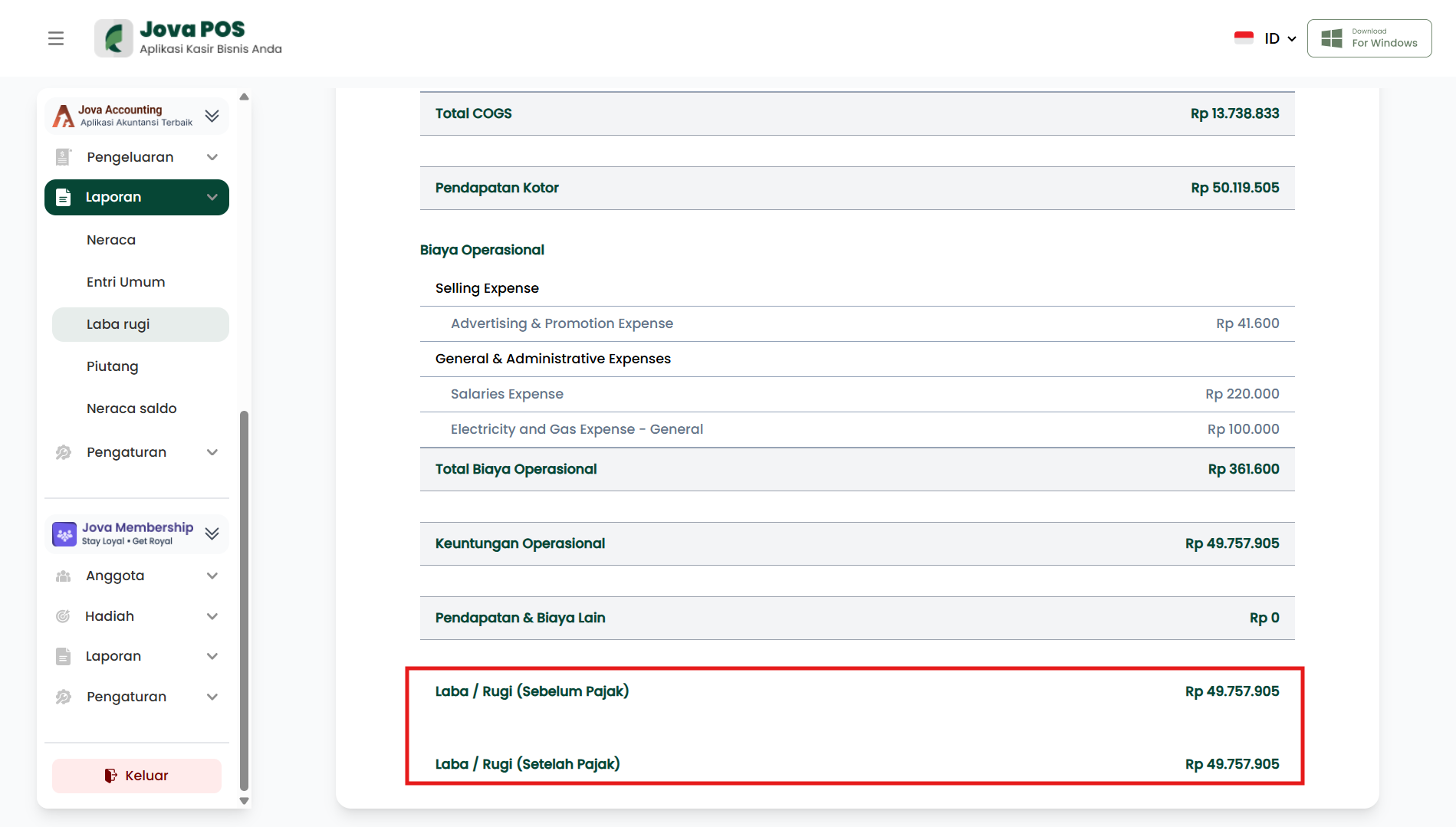
Task: Go to Neraca saldo
Action: 132,409
